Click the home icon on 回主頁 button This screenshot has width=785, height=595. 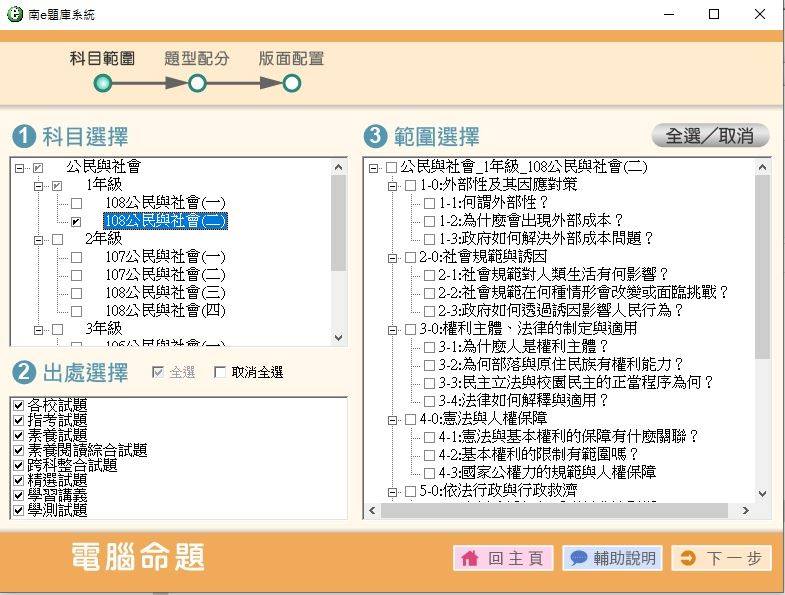click(x=469, y=558)
